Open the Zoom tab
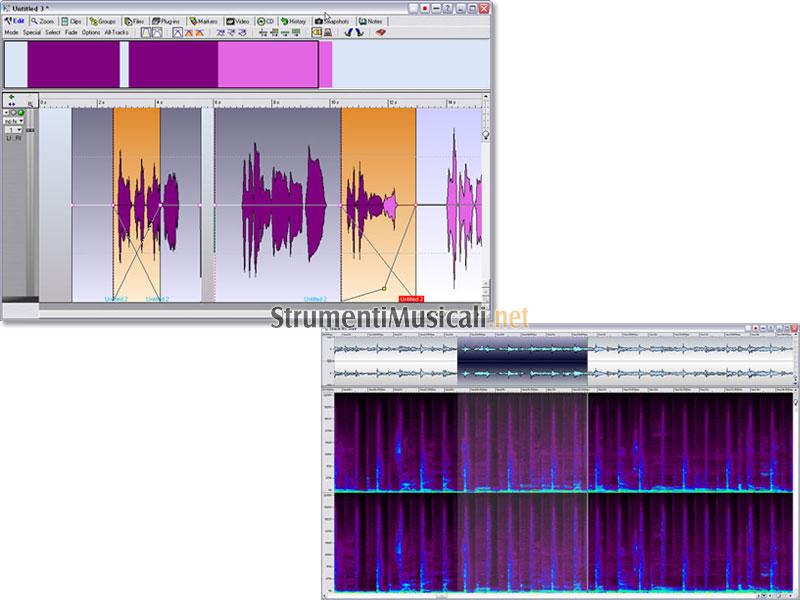This screenshot has width=800, height=600. tap(42, 20)
